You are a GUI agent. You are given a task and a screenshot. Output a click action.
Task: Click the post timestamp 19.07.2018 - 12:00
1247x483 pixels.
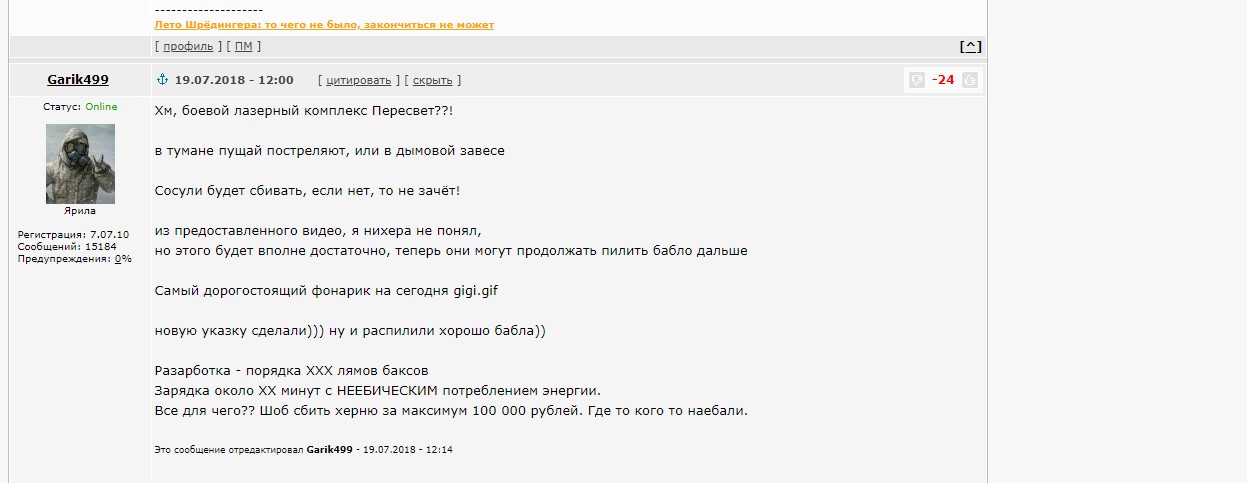[x=234, y=80]
